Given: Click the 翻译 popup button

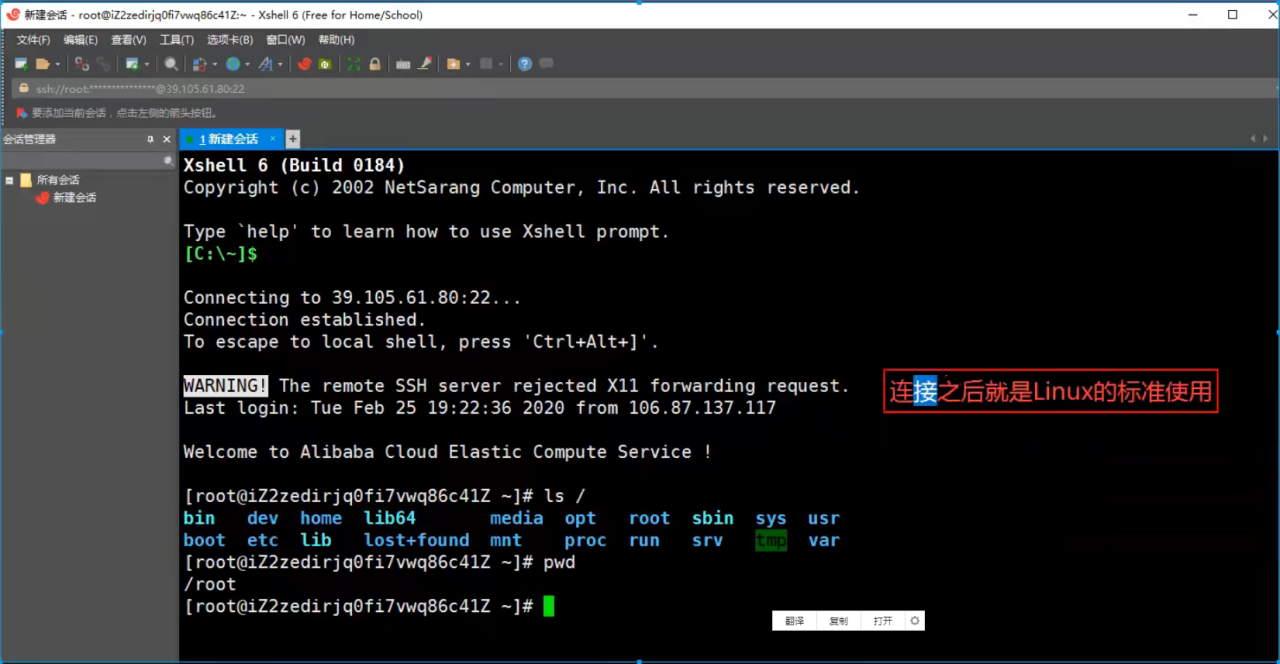Looking at the screenshot, I should pyautogui.click(x=795, y=621).
